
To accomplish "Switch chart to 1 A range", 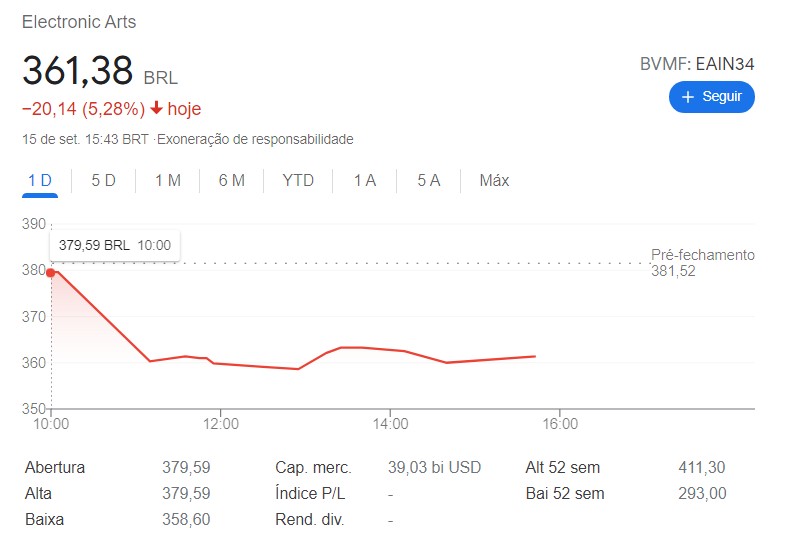I will (x=365, y=181).
